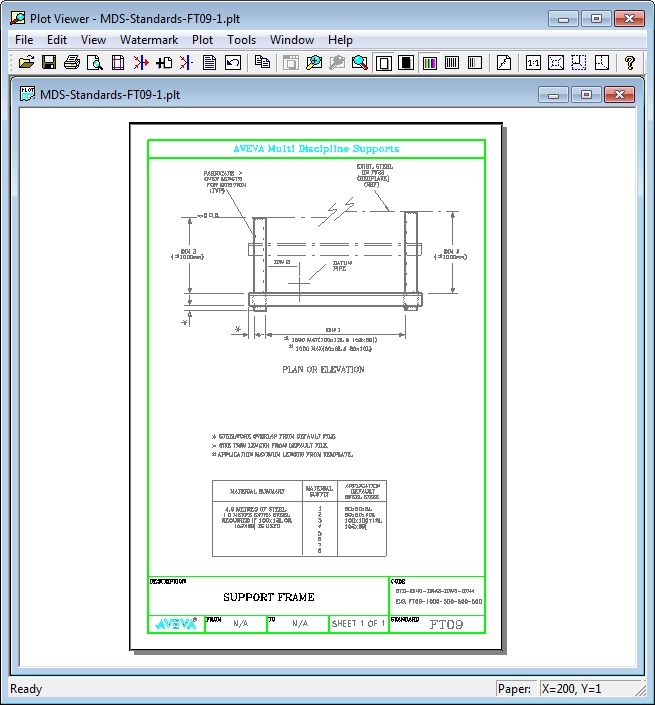Click the magnifier zoom tool icon

pyautogui.click(x=359, y=62)
